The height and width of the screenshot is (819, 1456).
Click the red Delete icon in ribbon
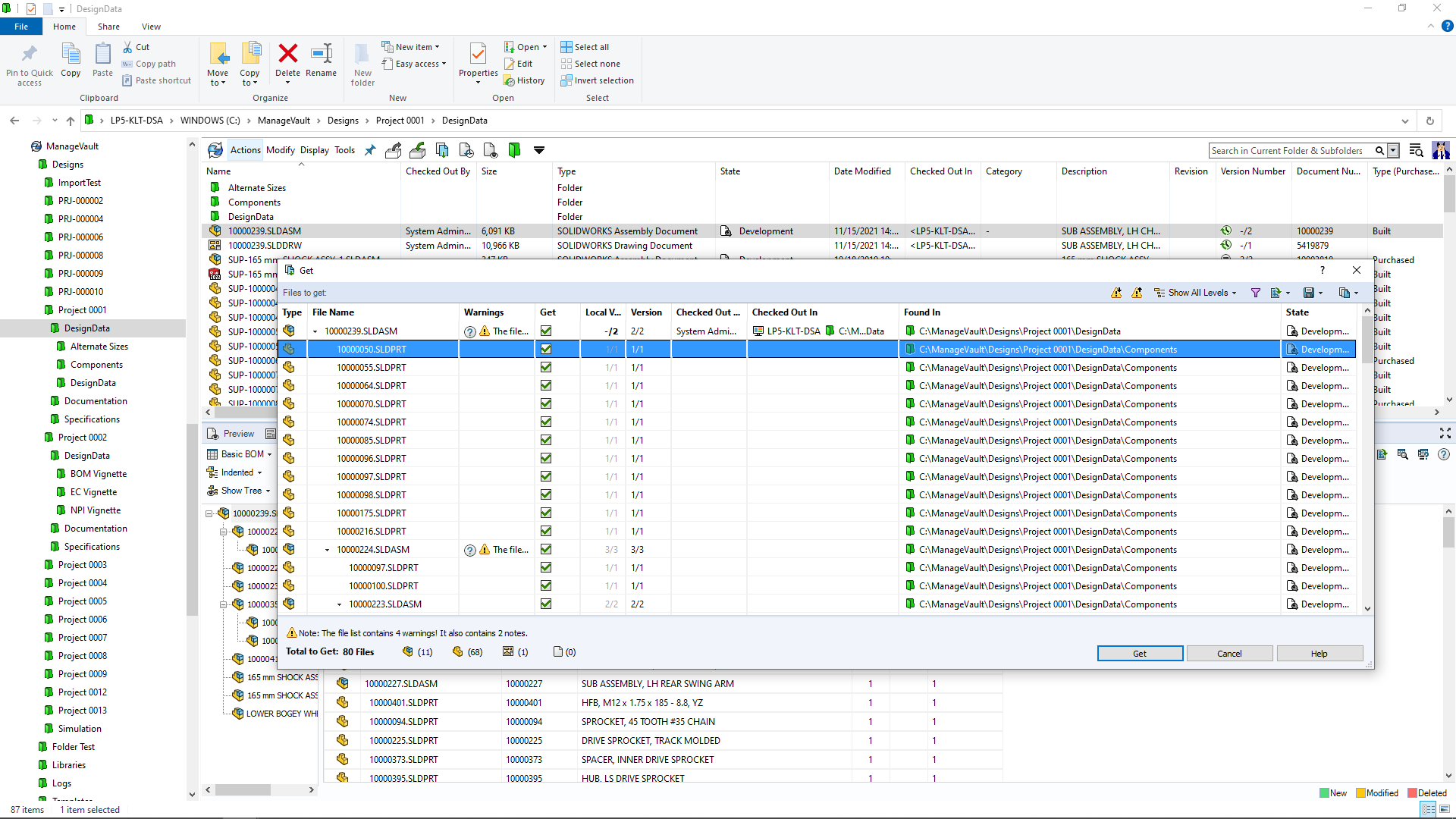(x=287, y=54)
